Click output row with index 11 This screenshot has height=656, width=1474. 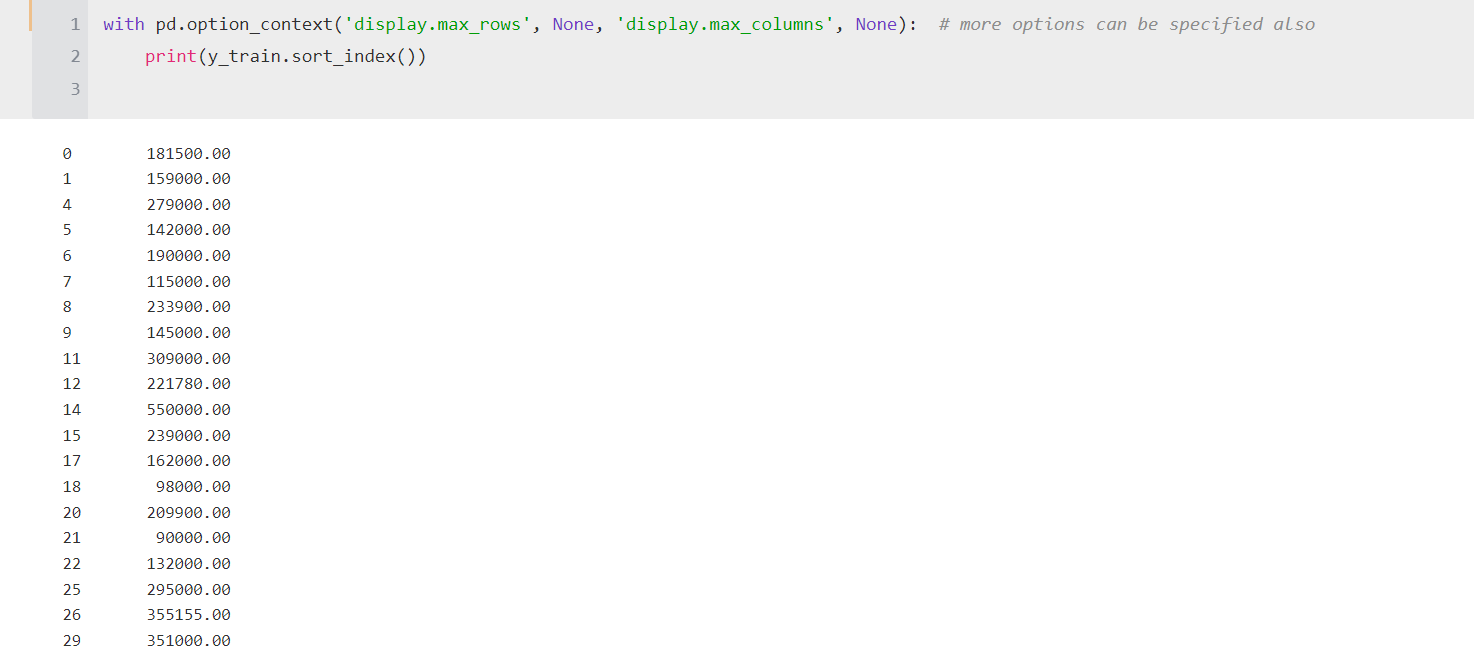[x=71, y=358]
